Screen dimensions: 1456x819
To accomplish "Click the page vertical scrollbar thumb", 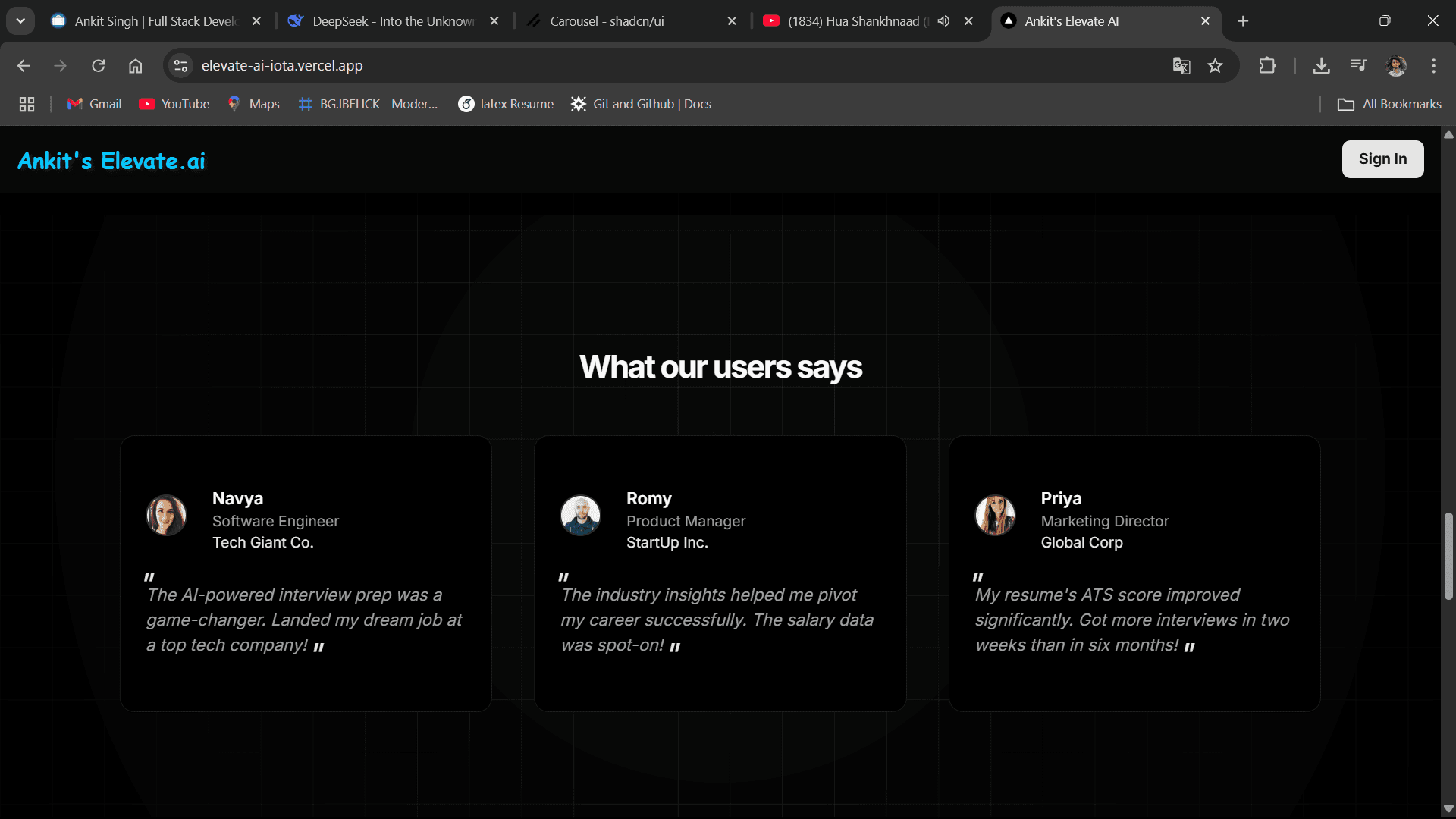I will (1448, 556).
